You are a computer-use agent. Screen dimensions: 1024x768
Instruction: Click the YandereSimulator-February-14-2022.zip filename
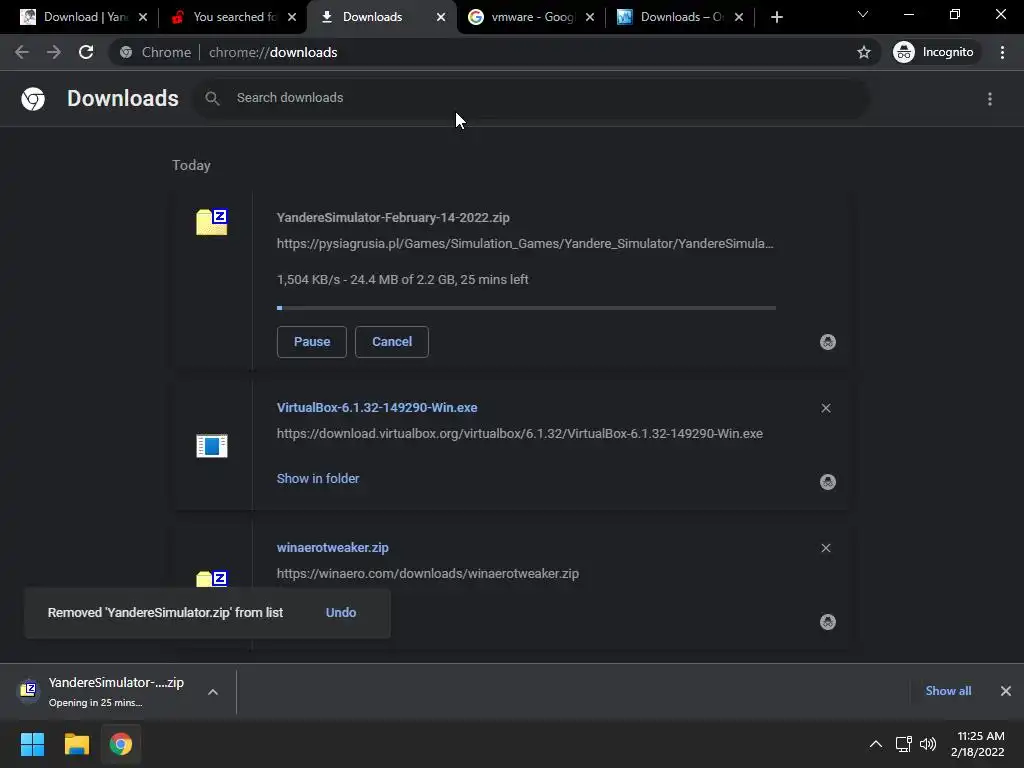click(393, 218)
